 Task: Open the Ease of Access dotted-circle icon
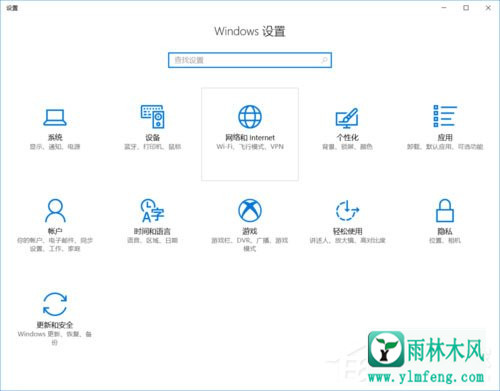point(347,210)
